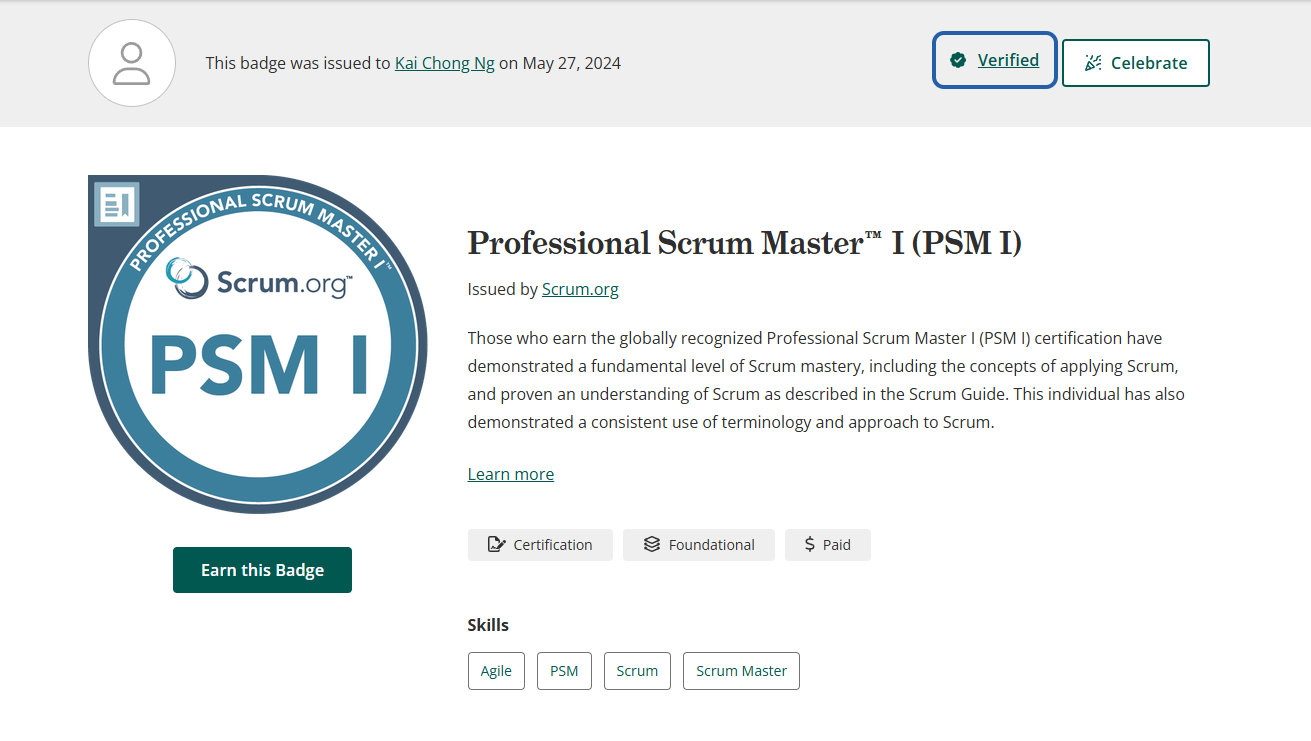The width and height of the screenshot is (1311, 741).
Task: Click the Skills heading text
Action: (488, 625)
